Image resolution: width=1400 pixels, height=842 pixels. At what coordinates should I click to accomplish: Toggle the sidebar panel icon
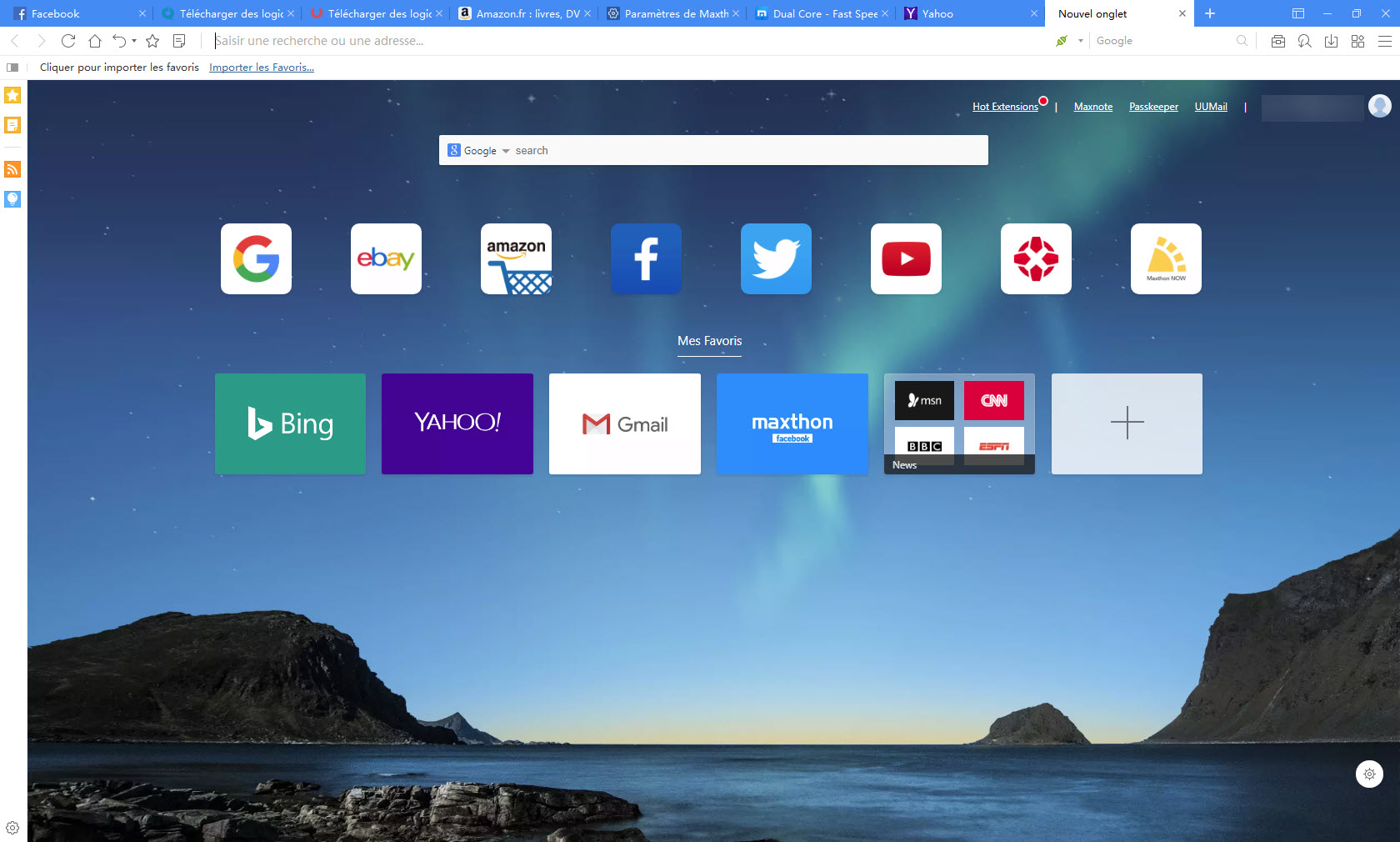coord(12,68)
